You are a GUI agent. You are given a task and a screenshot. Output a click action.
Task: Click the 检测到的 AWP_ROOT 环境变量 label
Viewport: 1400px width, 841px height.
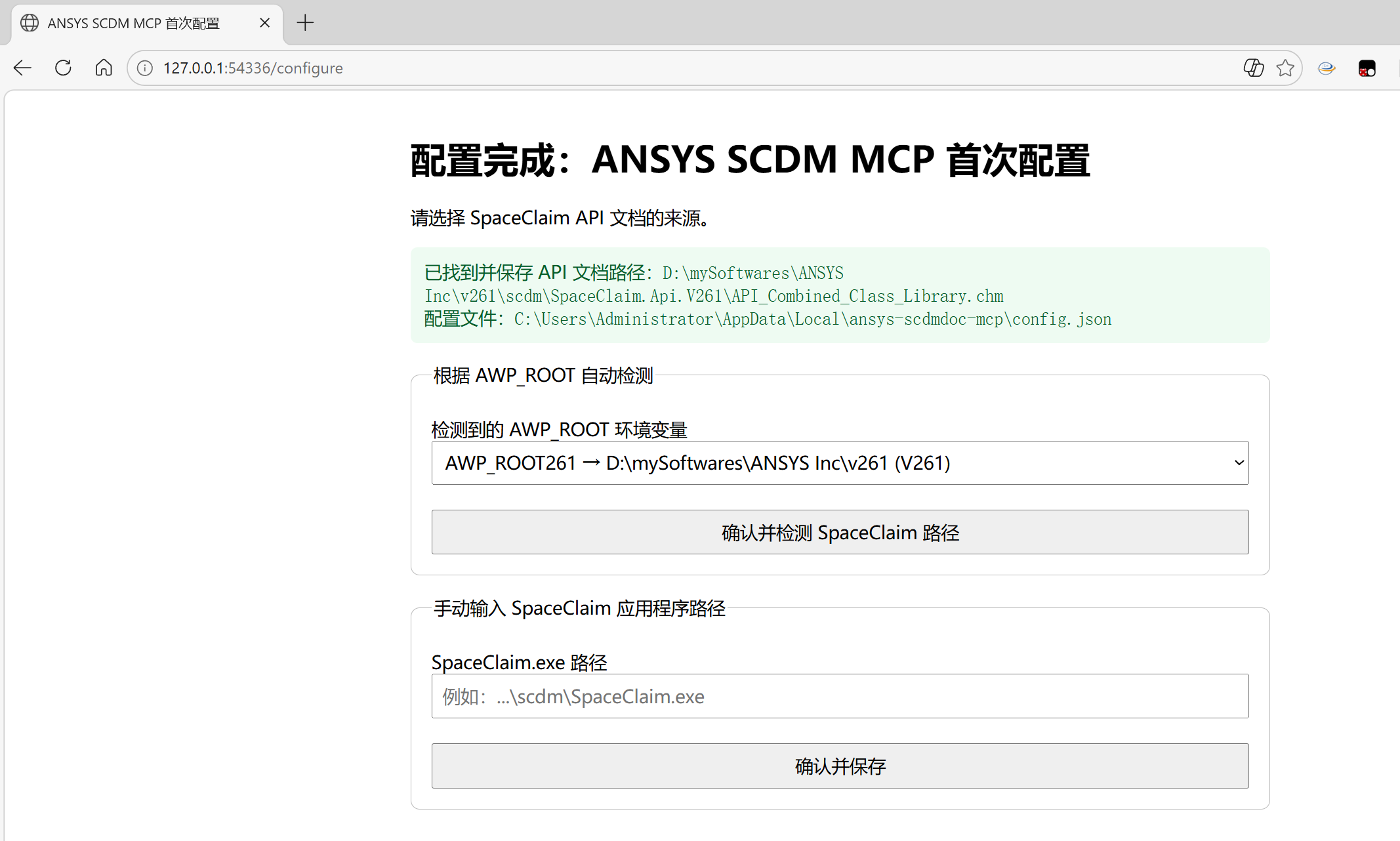coord(559,430)
